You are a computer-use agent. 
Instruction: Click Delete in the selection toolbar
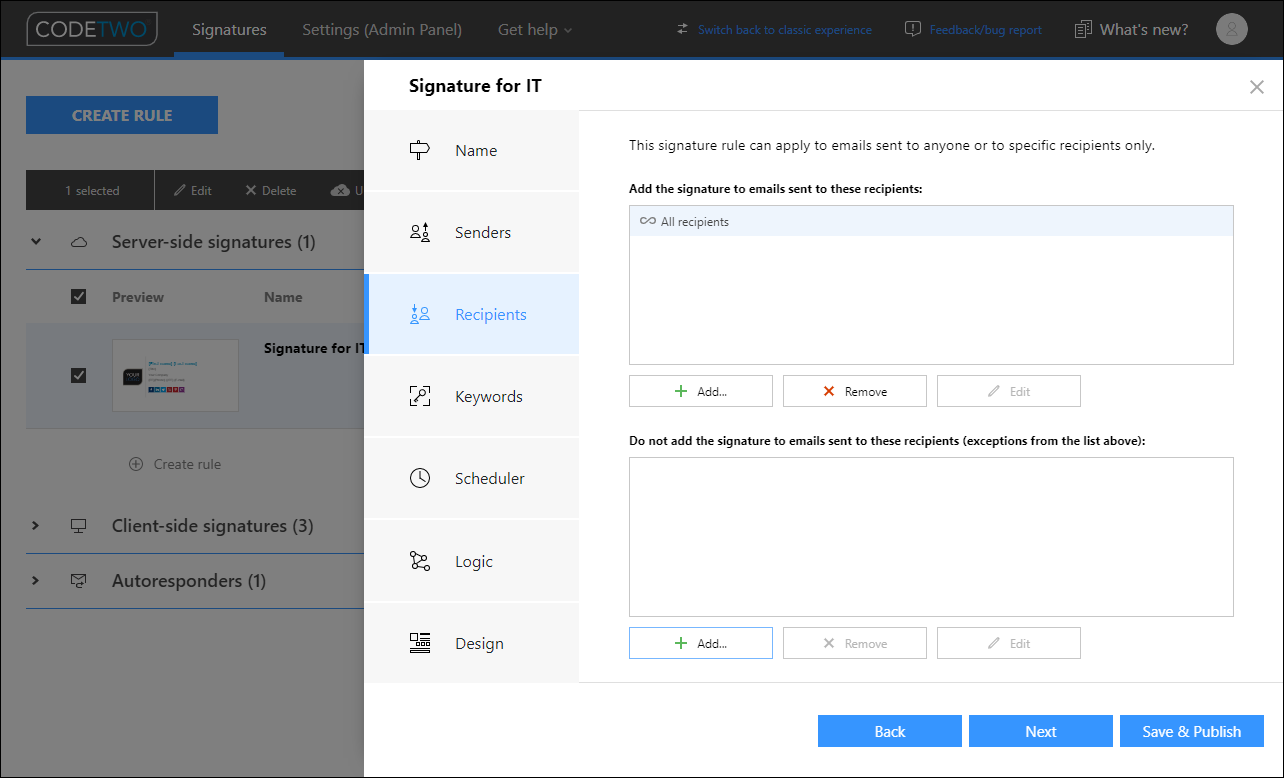point(270,190)
